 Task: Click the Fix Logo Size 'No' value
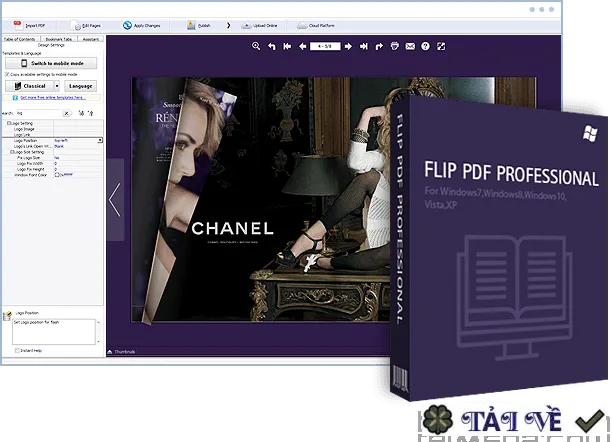[57, 158]
